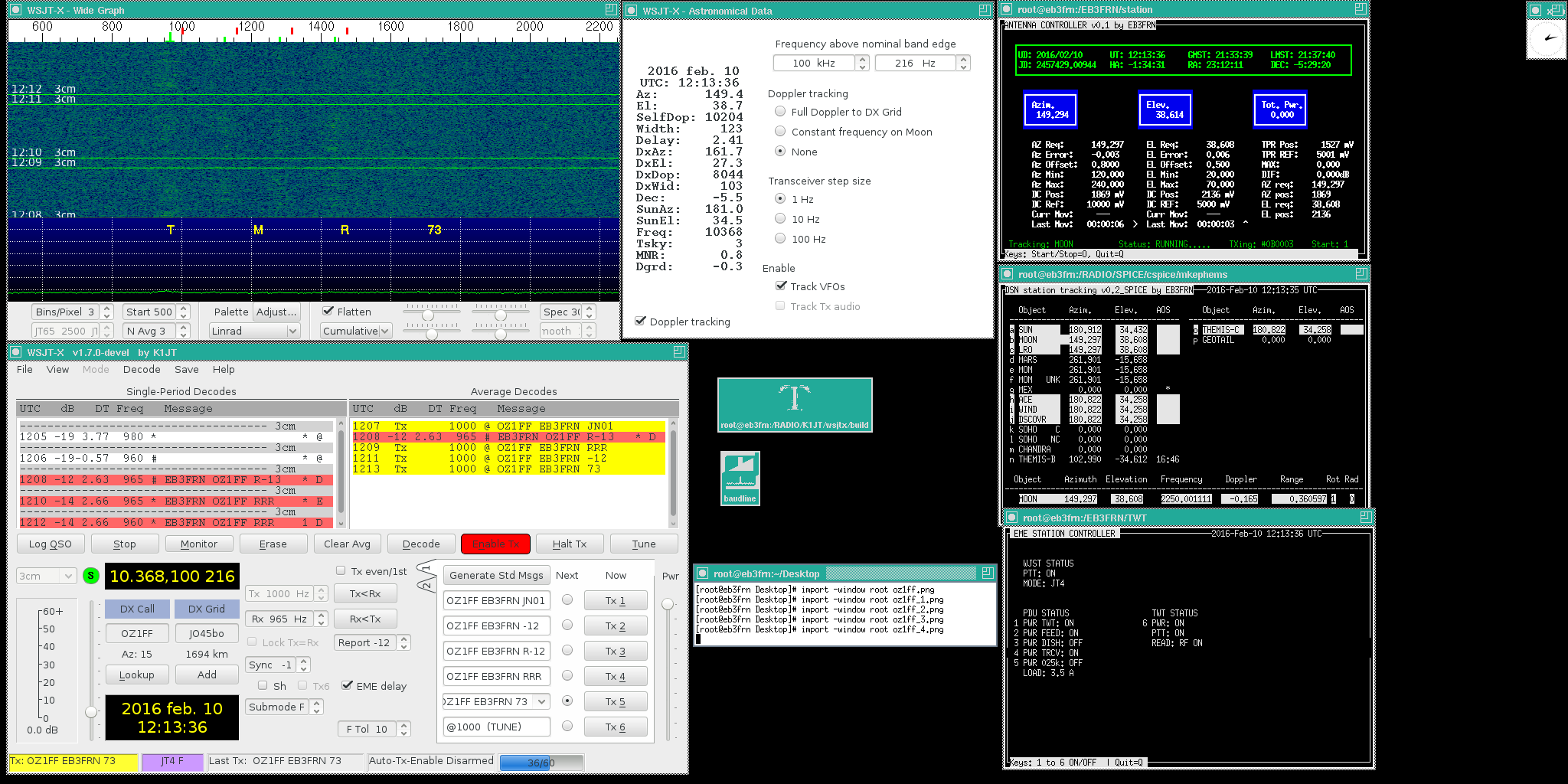Click the clock icon in top-right corner
The width and height of the screenshot is (1568, 784).
pyautogui.click(x=1548, y=38)
